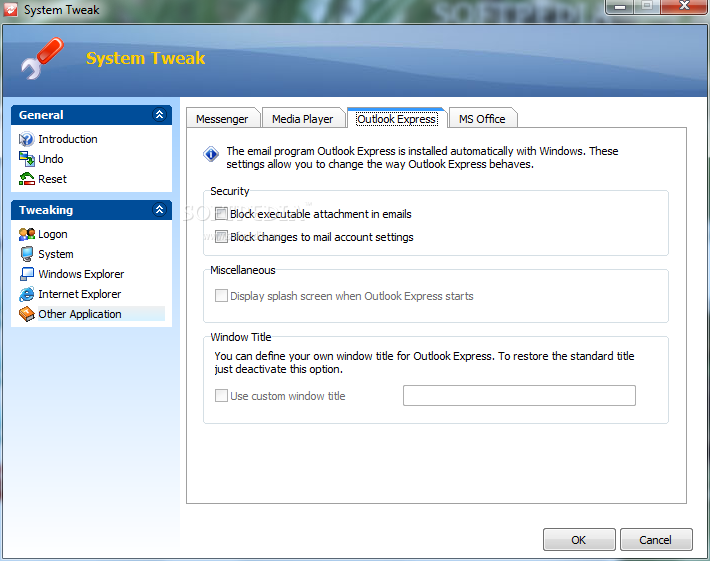Click the System Tweak wrench logo
The width and height of the screenshot is (710, 561).
(42, 58)
